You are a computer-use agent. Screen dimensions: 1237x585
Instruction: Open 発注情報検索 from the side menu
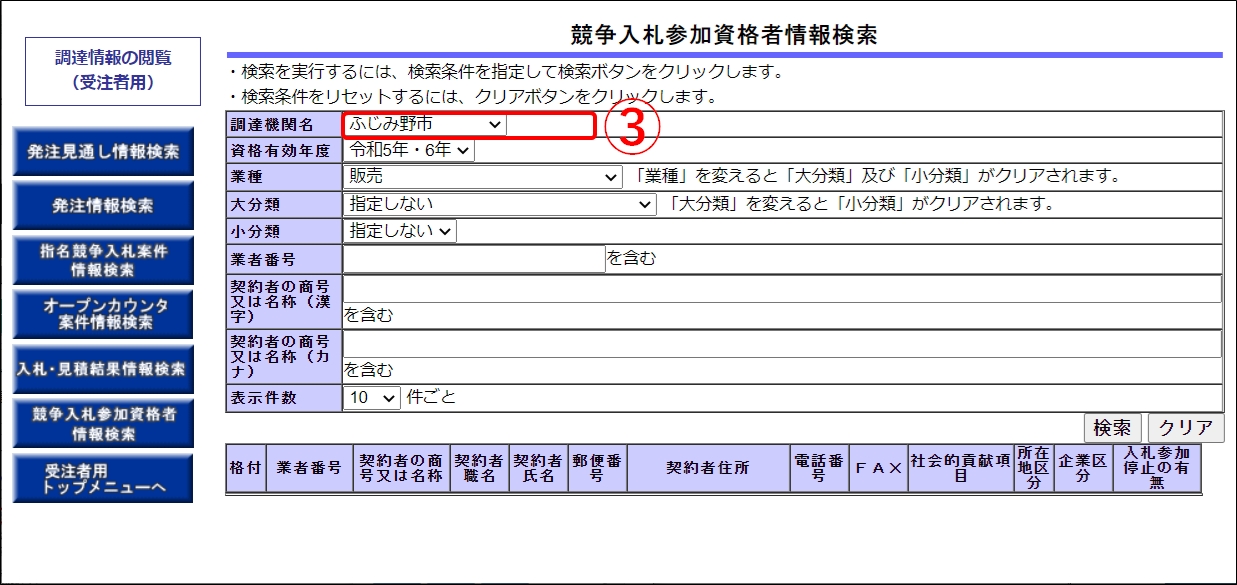click(103, 207)
